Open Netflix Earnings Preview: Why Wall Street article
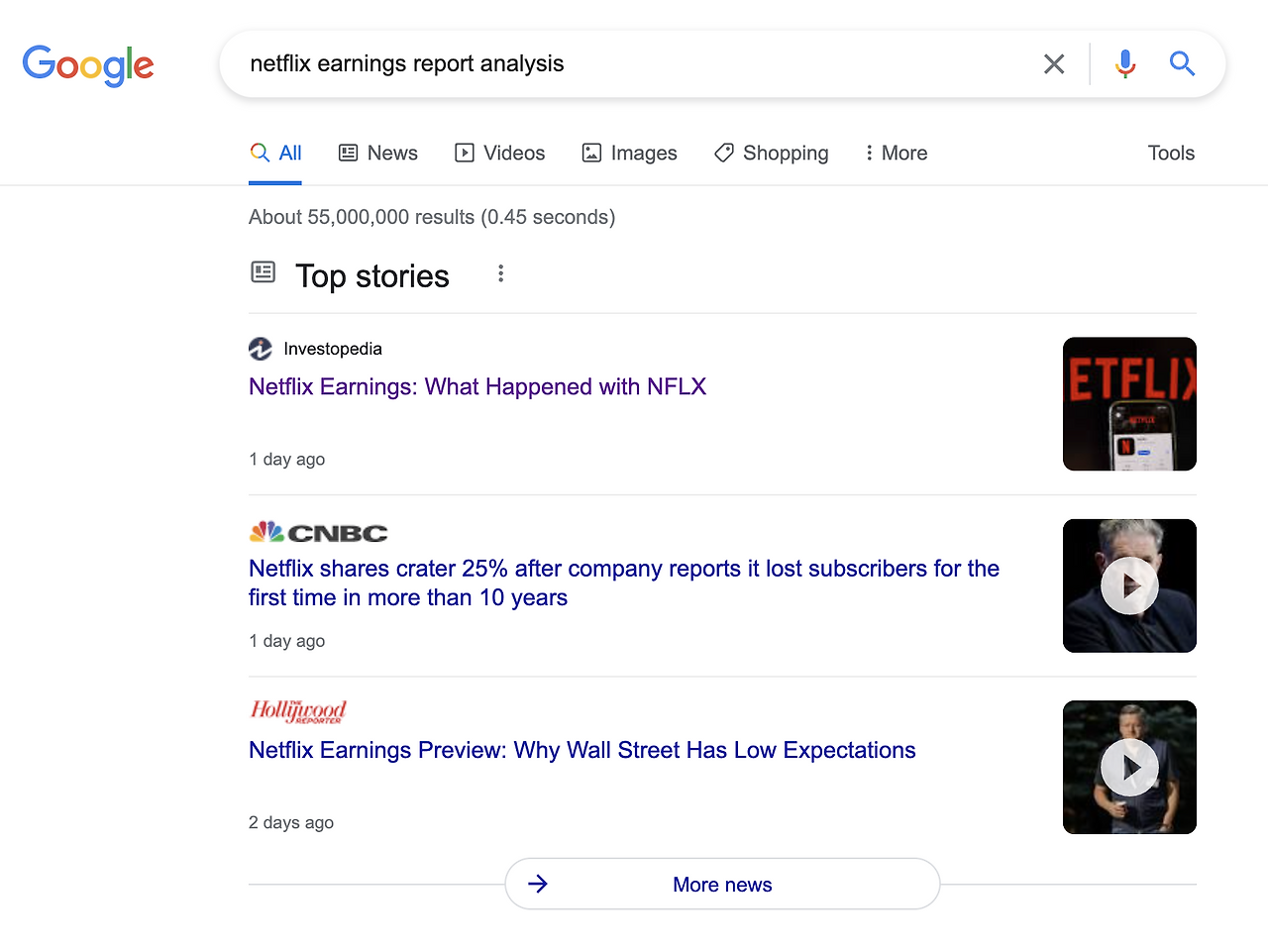 (582, 750)
